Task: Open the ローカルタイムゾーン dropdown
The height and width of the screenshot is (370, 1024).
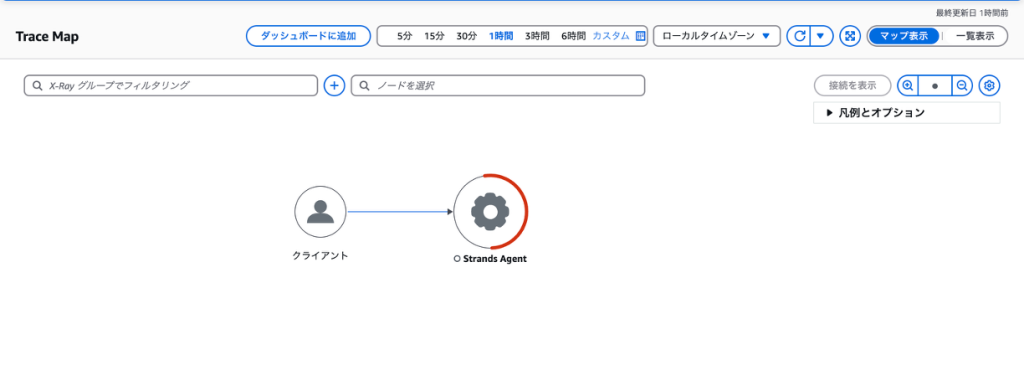Action: point(716,36)
